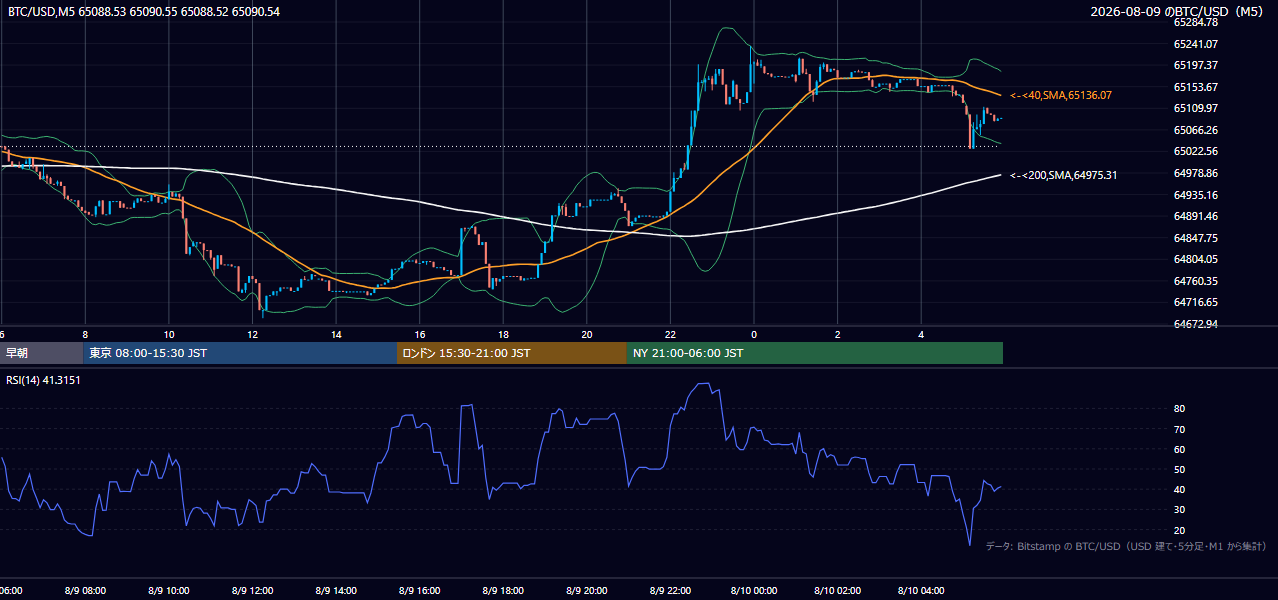Click hour tick 14 under the candlestick chart

(x=336, y=335)
